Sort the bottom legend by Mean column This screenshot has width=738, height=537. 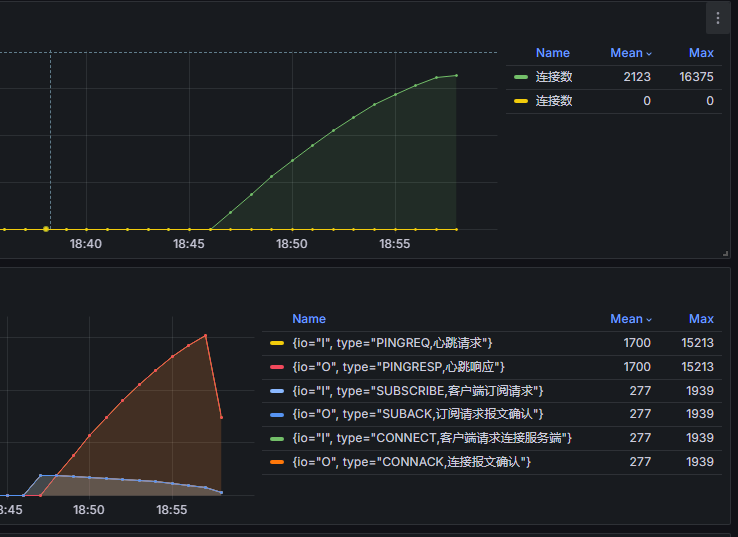point(626,319)
